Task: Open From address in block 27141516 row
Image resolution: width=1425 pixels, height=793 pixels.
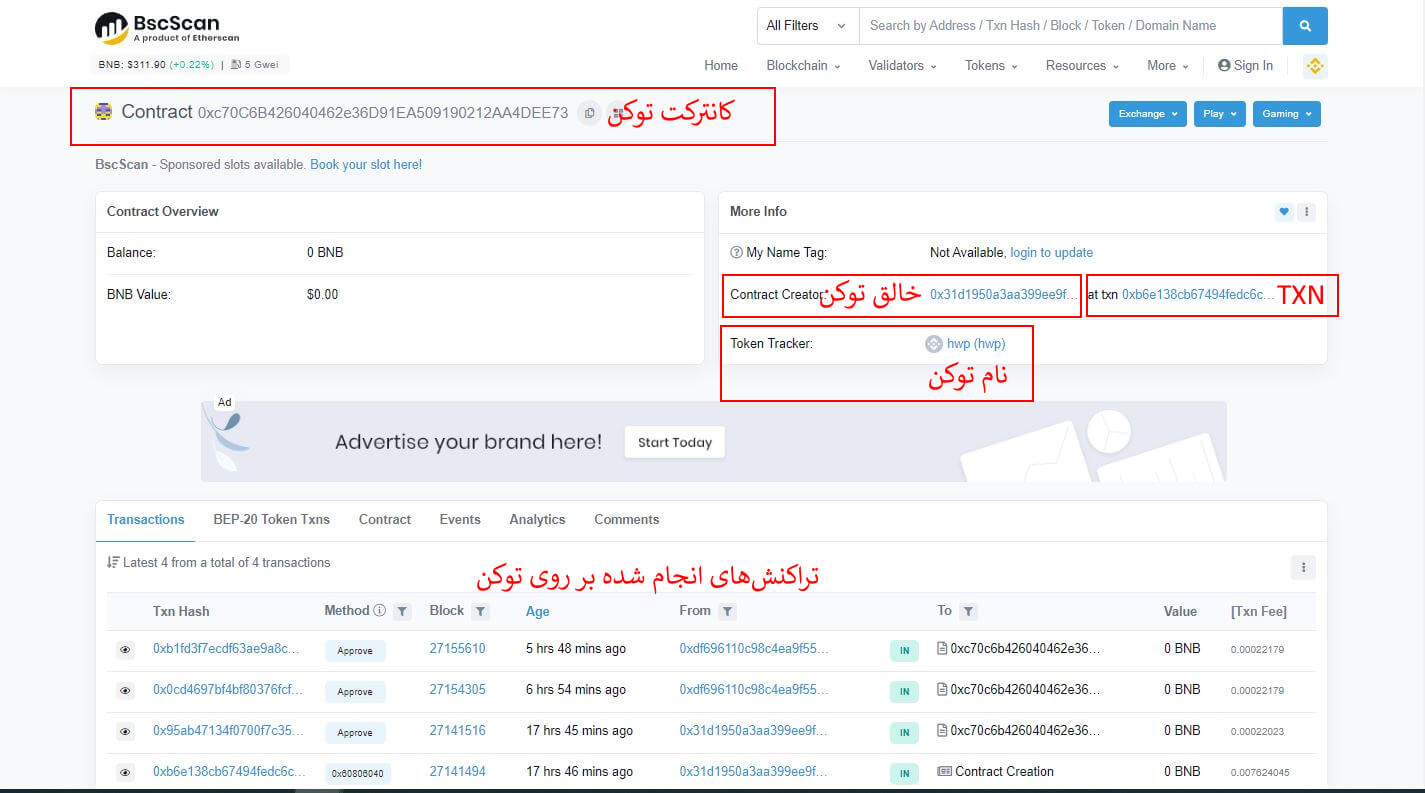Action: [x=754, y=731]
